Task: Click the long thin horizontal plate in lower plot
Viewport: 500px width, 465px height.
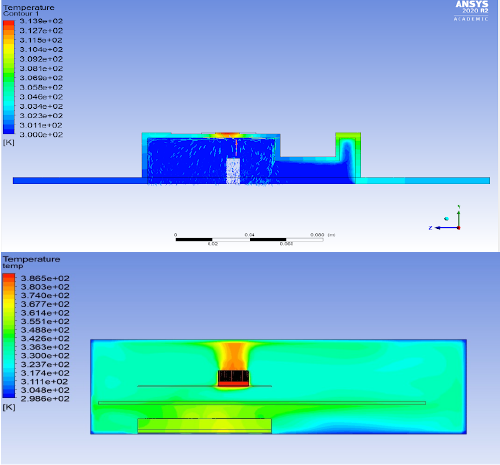Action: point(262,403)
